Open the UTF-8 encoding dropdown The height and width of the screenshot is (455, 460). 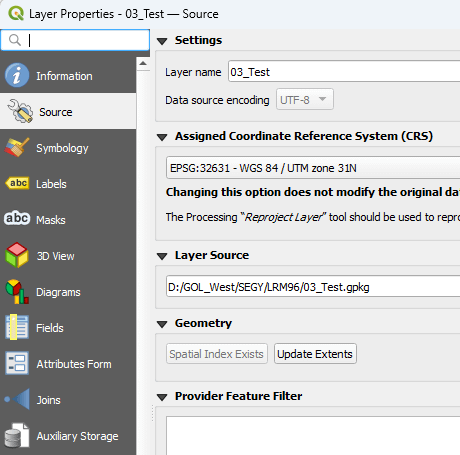tap(305, 99)
